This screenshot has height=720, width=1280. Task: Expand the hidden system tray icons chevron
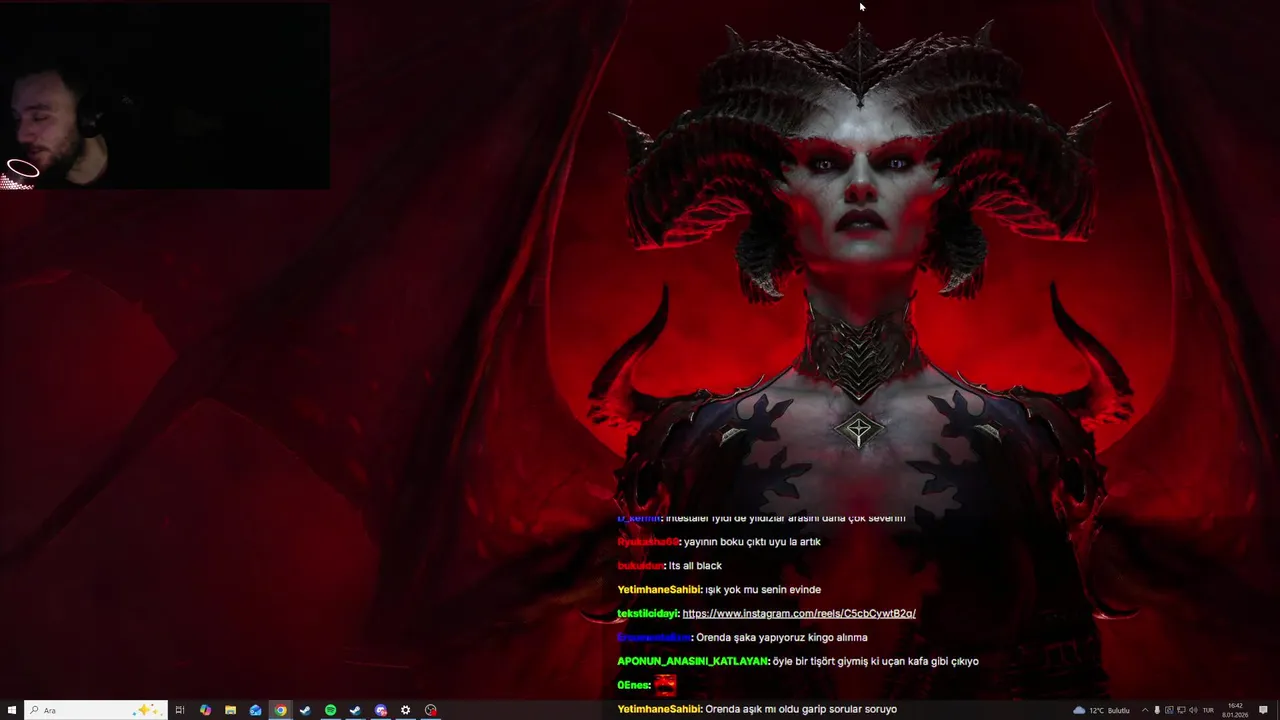point(1145,710)
